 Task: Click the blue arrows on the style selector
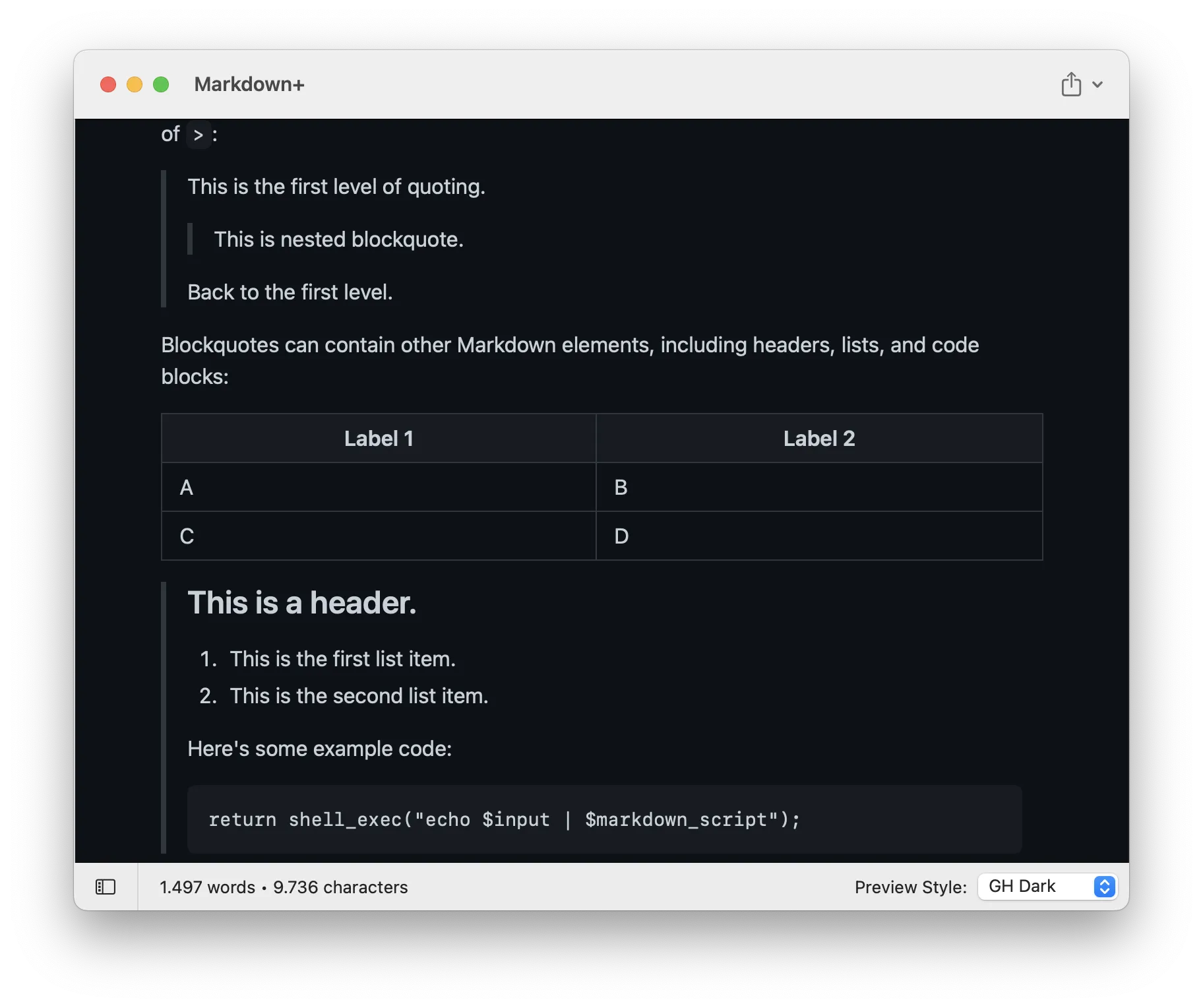click(1104, 886)
